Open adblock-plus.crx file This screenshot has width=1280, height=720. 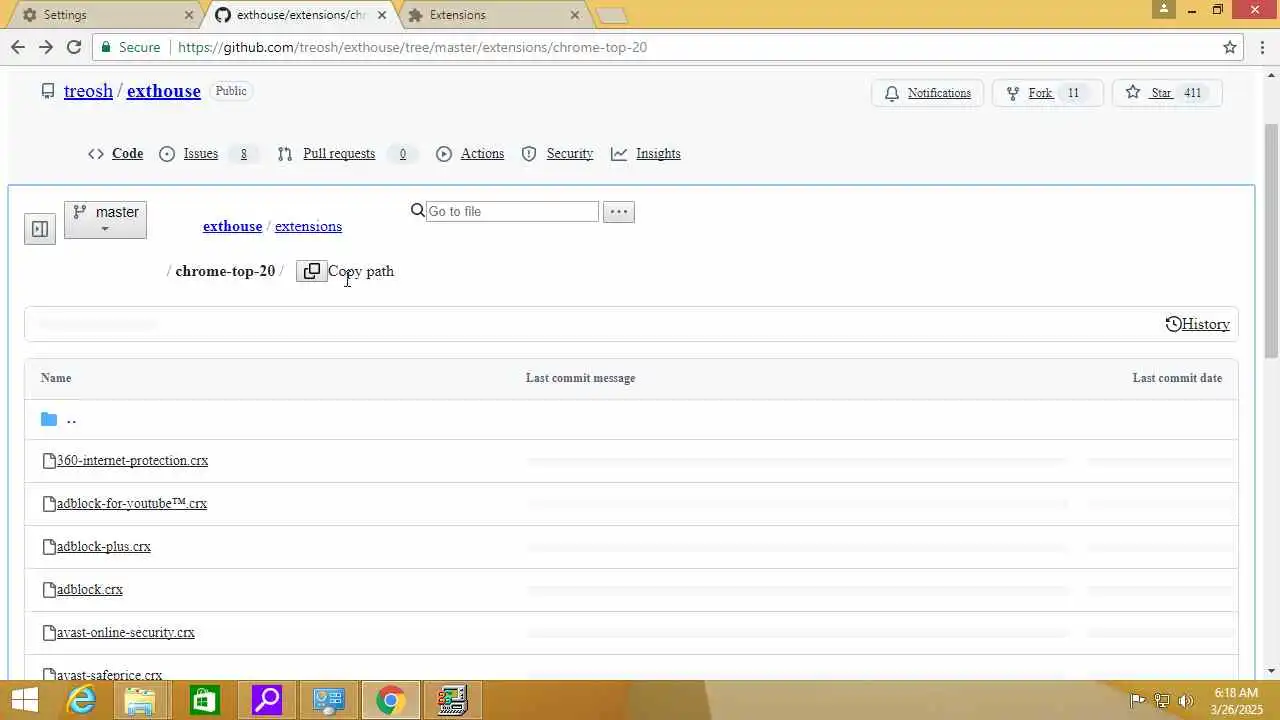104,547
